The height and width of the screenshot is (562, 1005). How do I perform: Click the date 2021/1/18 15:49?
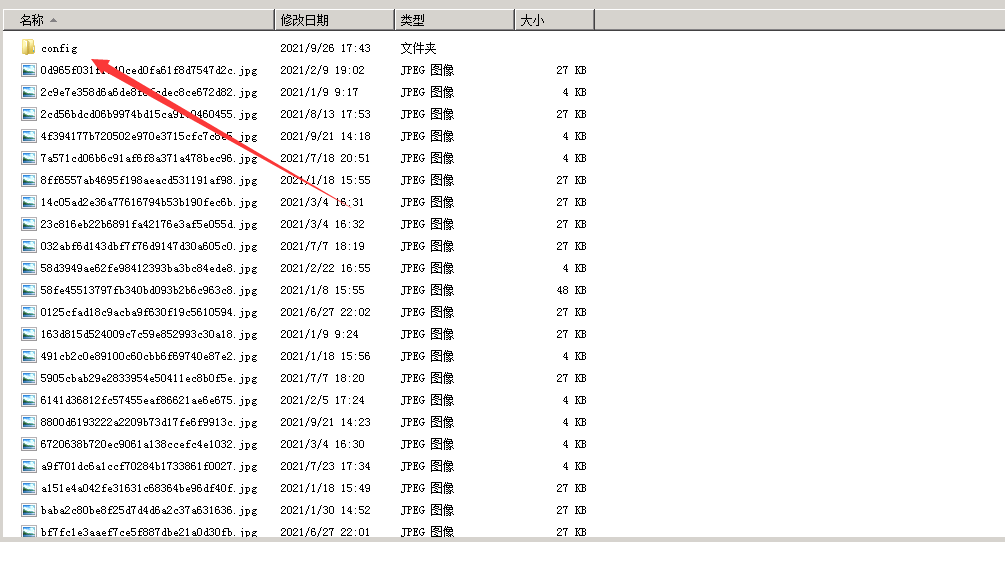325,488
